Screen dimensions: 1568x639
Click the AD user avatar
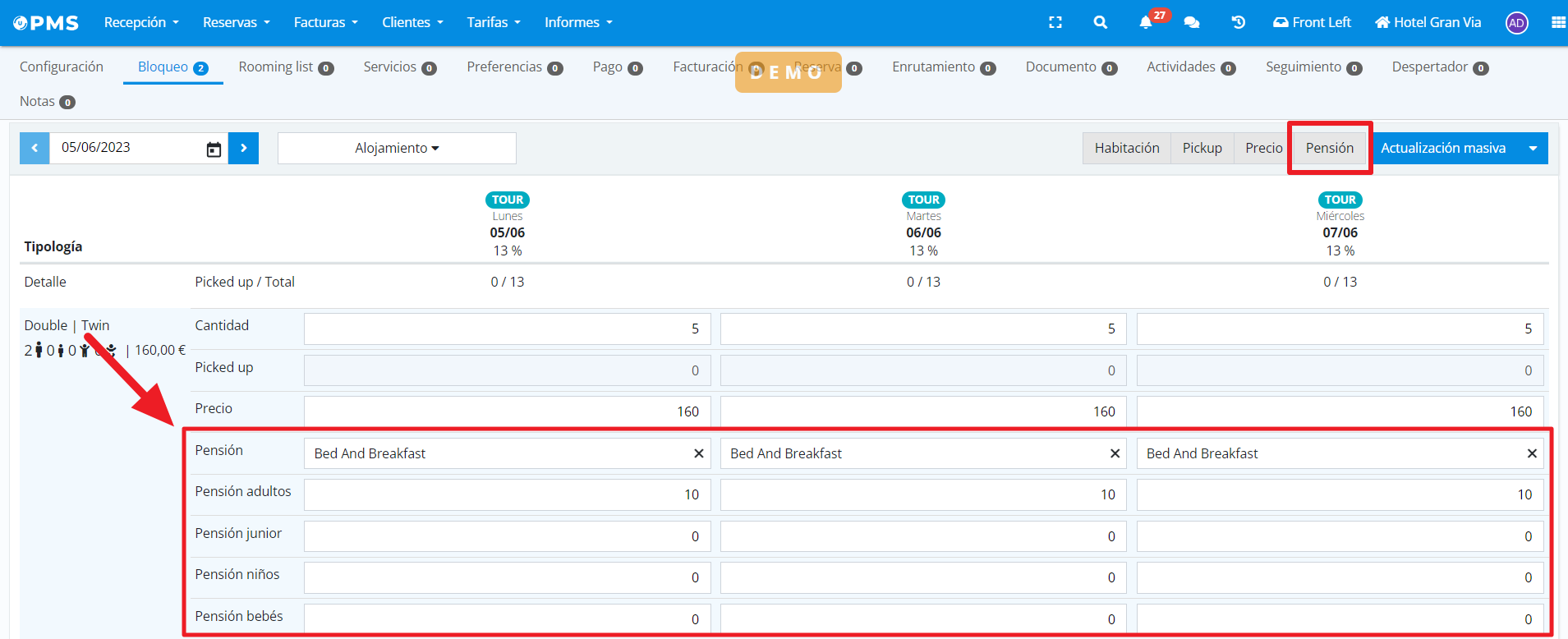click(1516, 23)
